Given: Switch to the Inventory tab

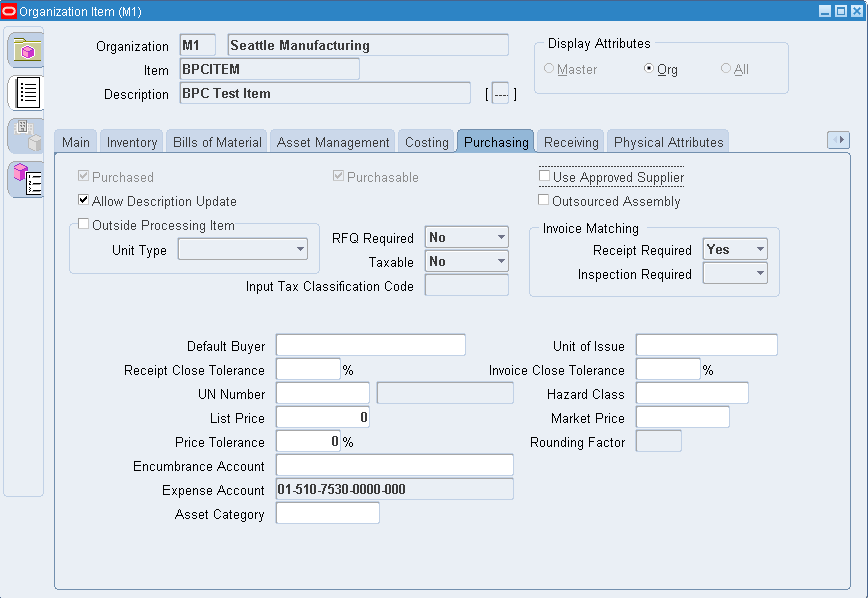Looking at the screenshot, I should pos(131,142).
